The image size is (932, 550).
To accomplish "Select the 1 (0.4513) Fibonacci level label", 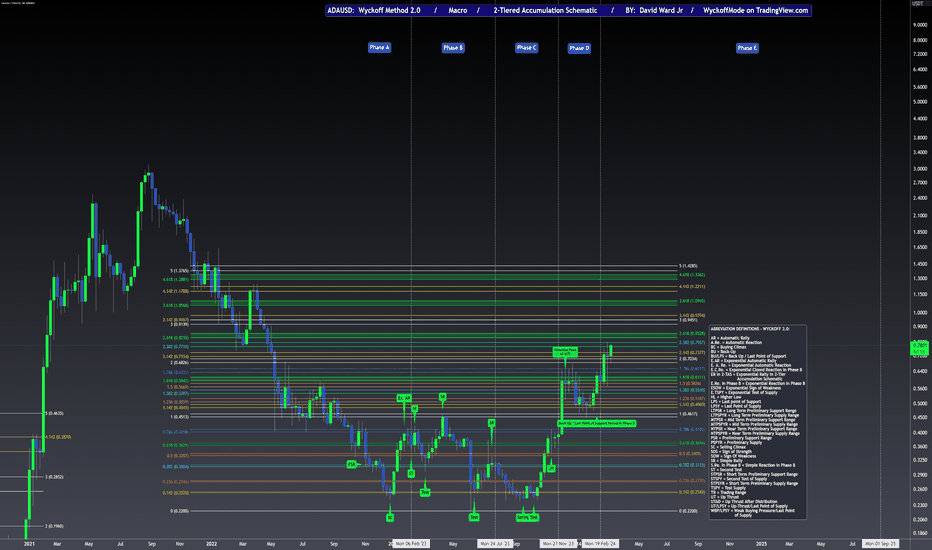I will coord(180,417).
